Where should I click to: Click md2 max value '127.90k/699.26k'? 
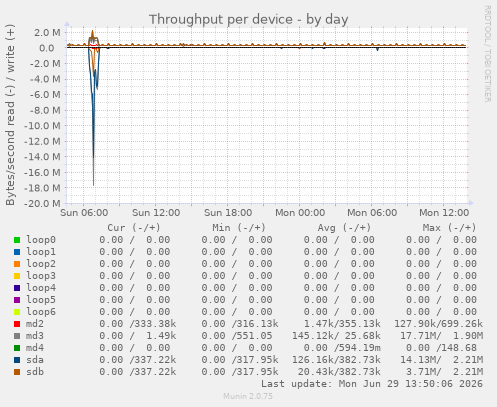439,324
